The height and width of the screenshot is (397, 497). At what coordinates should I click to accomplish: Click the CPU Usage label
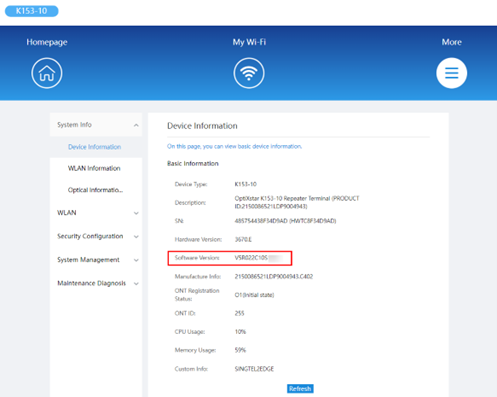pos(190,332)
